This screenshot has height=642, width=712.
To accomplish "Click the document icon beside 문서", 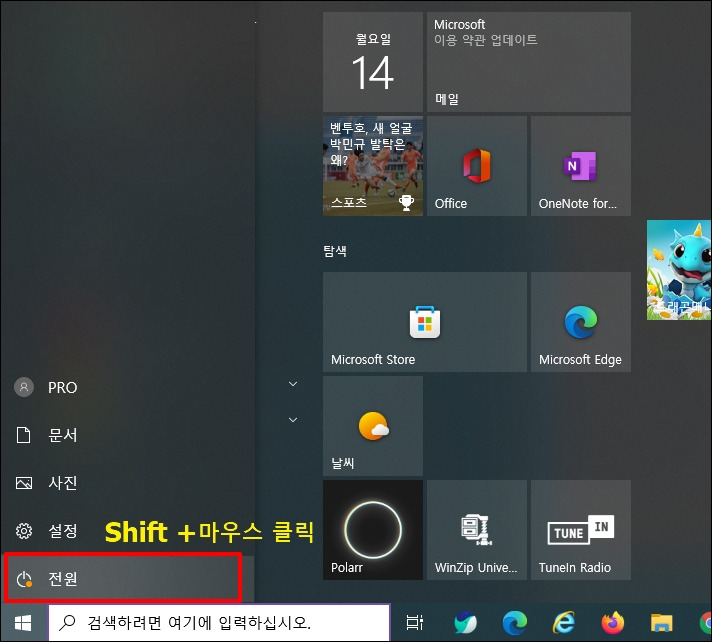I will coord(24,435).
